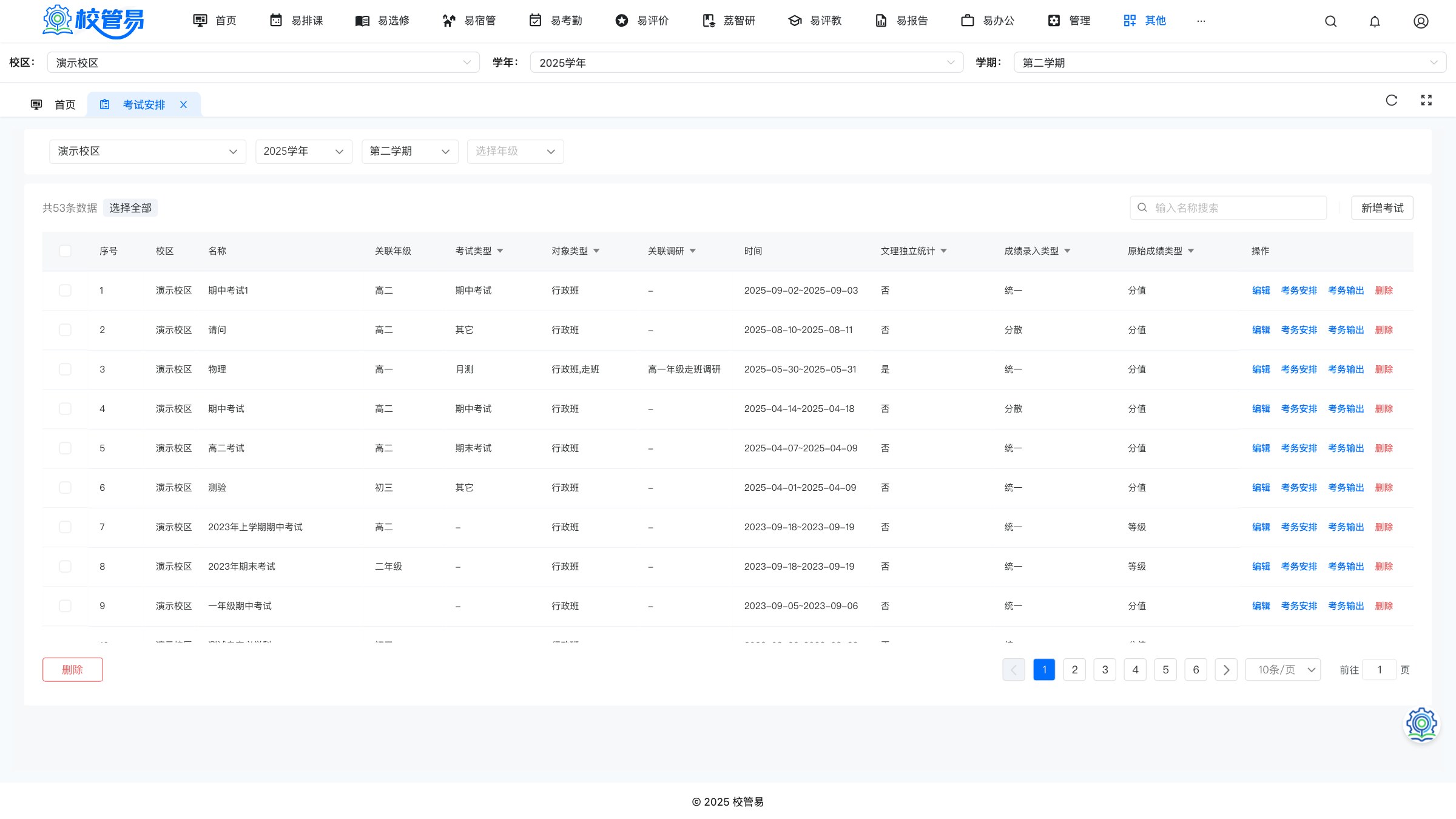The image size is (1456, 819).
Task: Check the row for 请问
Action: tap(65, 330)
